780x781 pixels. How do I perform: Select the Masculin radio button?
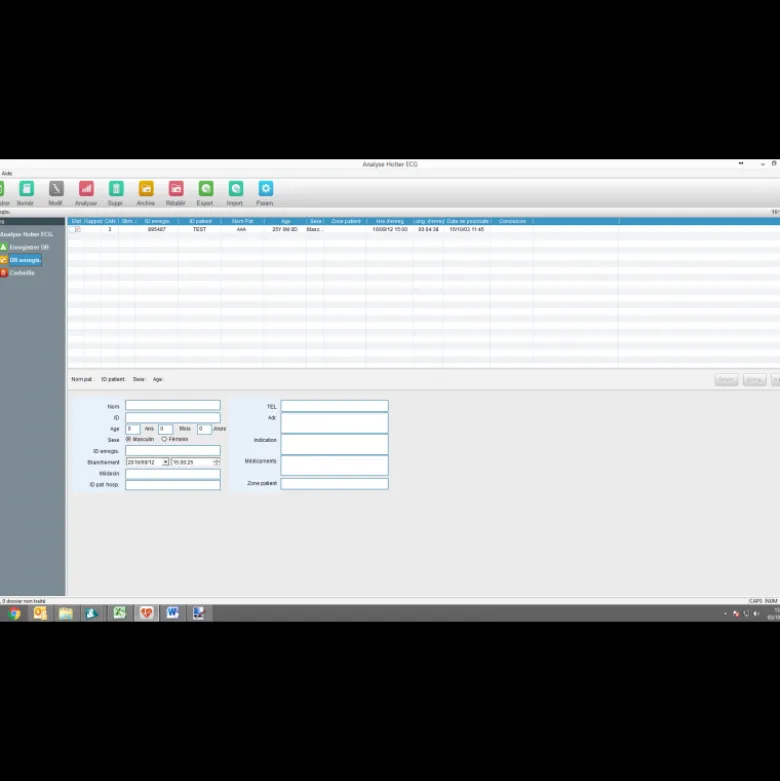point(129,439)
